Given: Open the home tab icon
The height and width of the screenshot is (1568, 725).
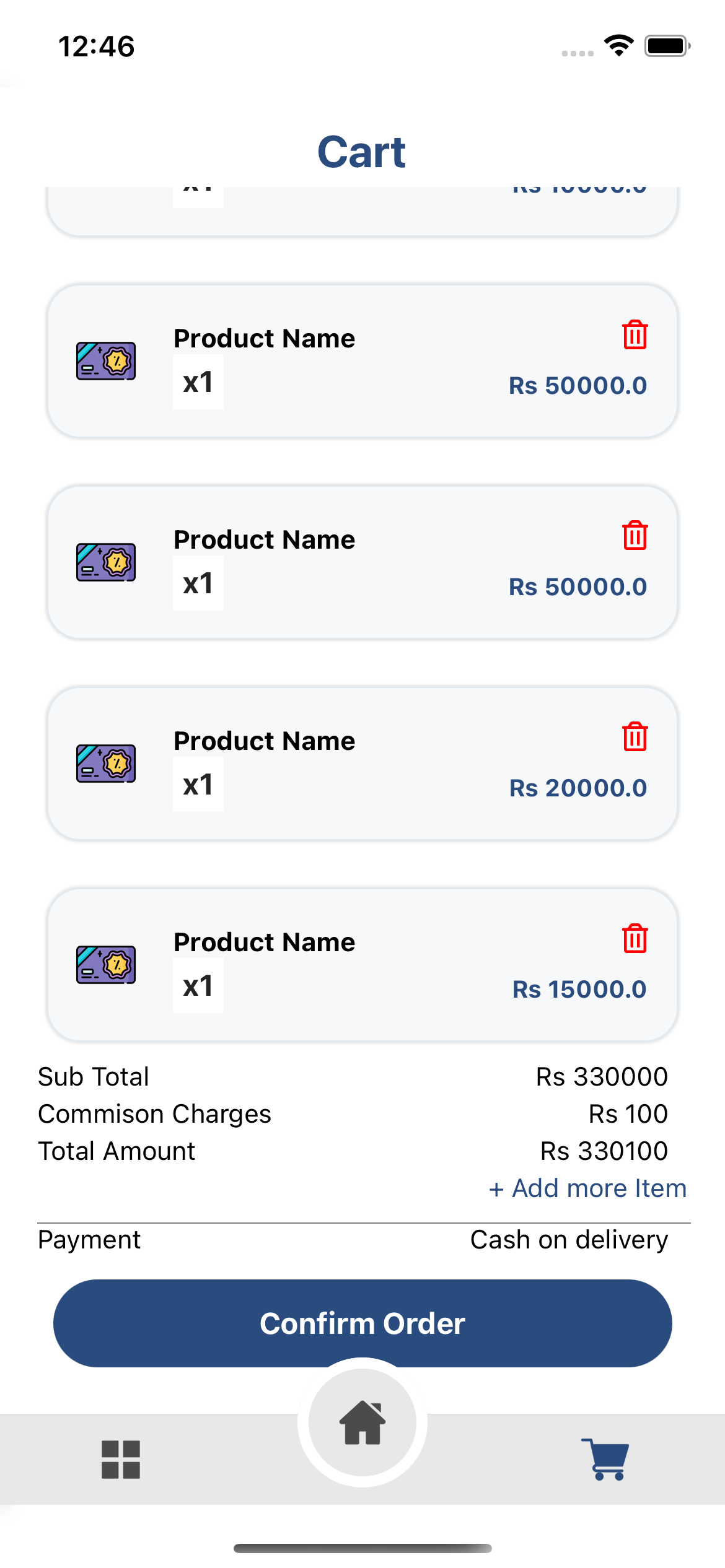Looking at the screenshot, I should (362, 1422).
